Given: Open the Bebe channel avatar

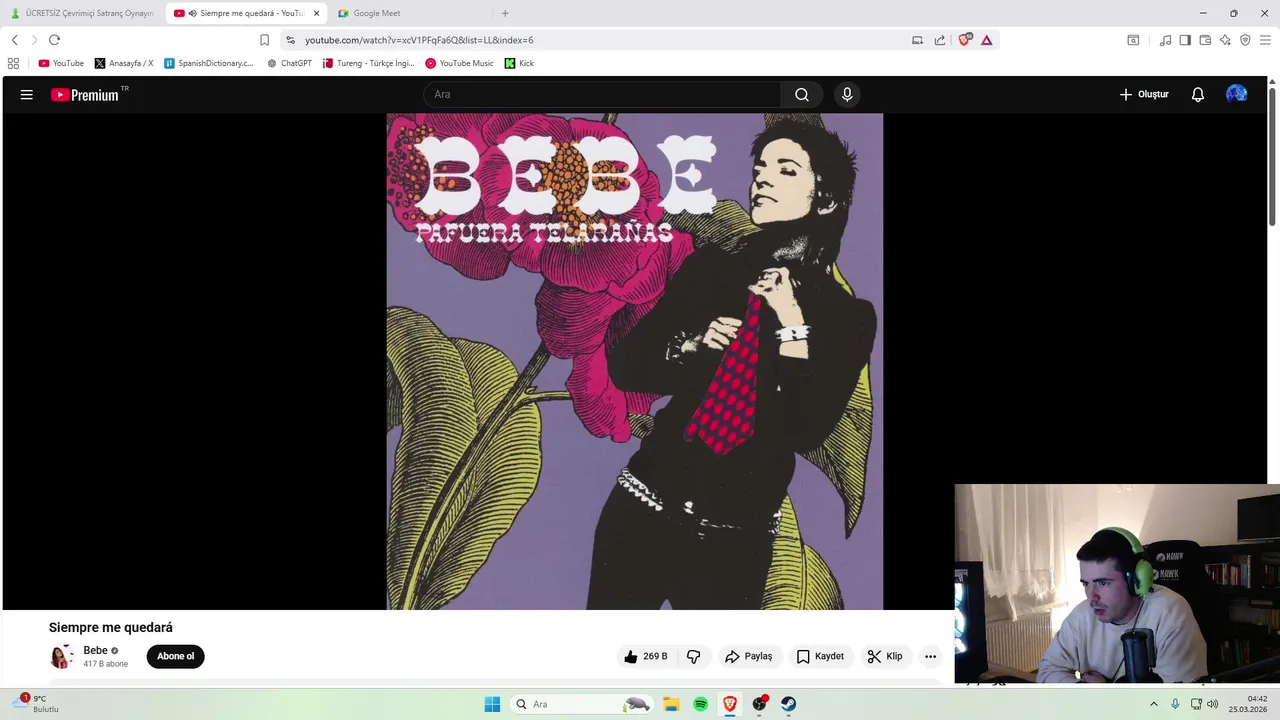Looking at the screenshot, I should click(x=61, y=656).
